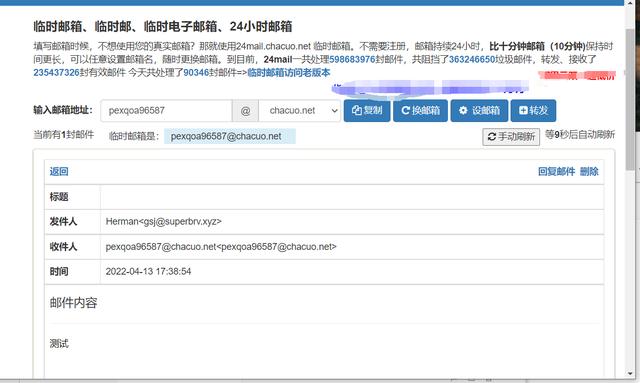This screenshot has height=383, width=640.
Task: Open the chacuo.net domain dropdown
Action: pyautogui.click(x=300, y=111)
